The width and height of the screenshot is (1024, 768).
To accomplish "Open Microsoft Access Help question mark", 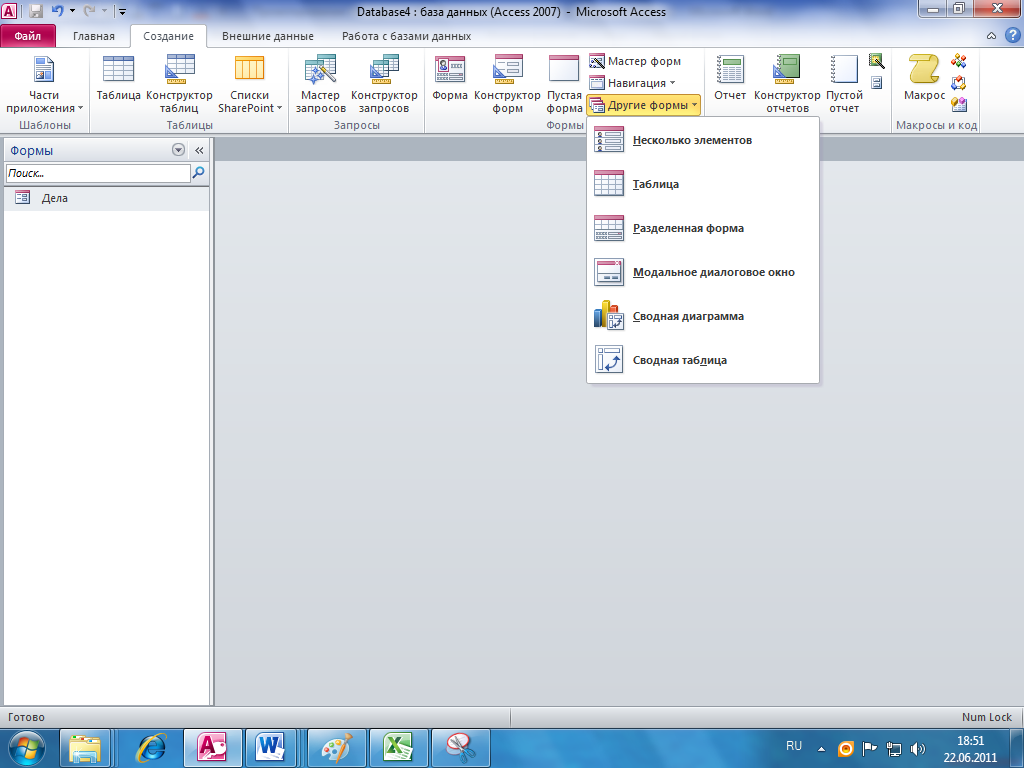I will 1013,36.
